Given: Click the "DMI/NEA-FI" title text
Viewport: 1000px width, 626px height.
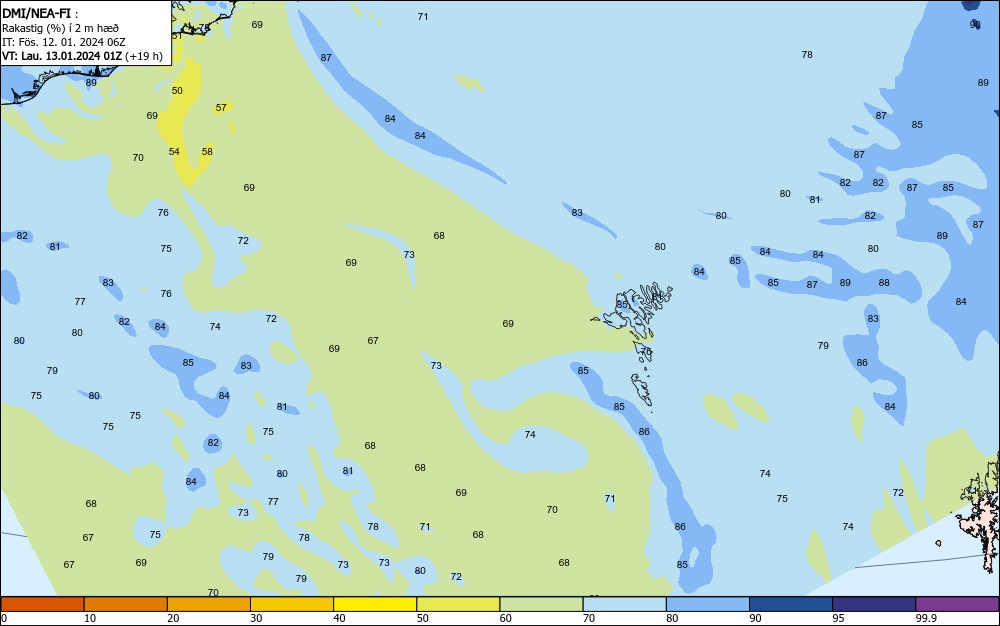Looking at the screenshot, I should pos(36,13).
